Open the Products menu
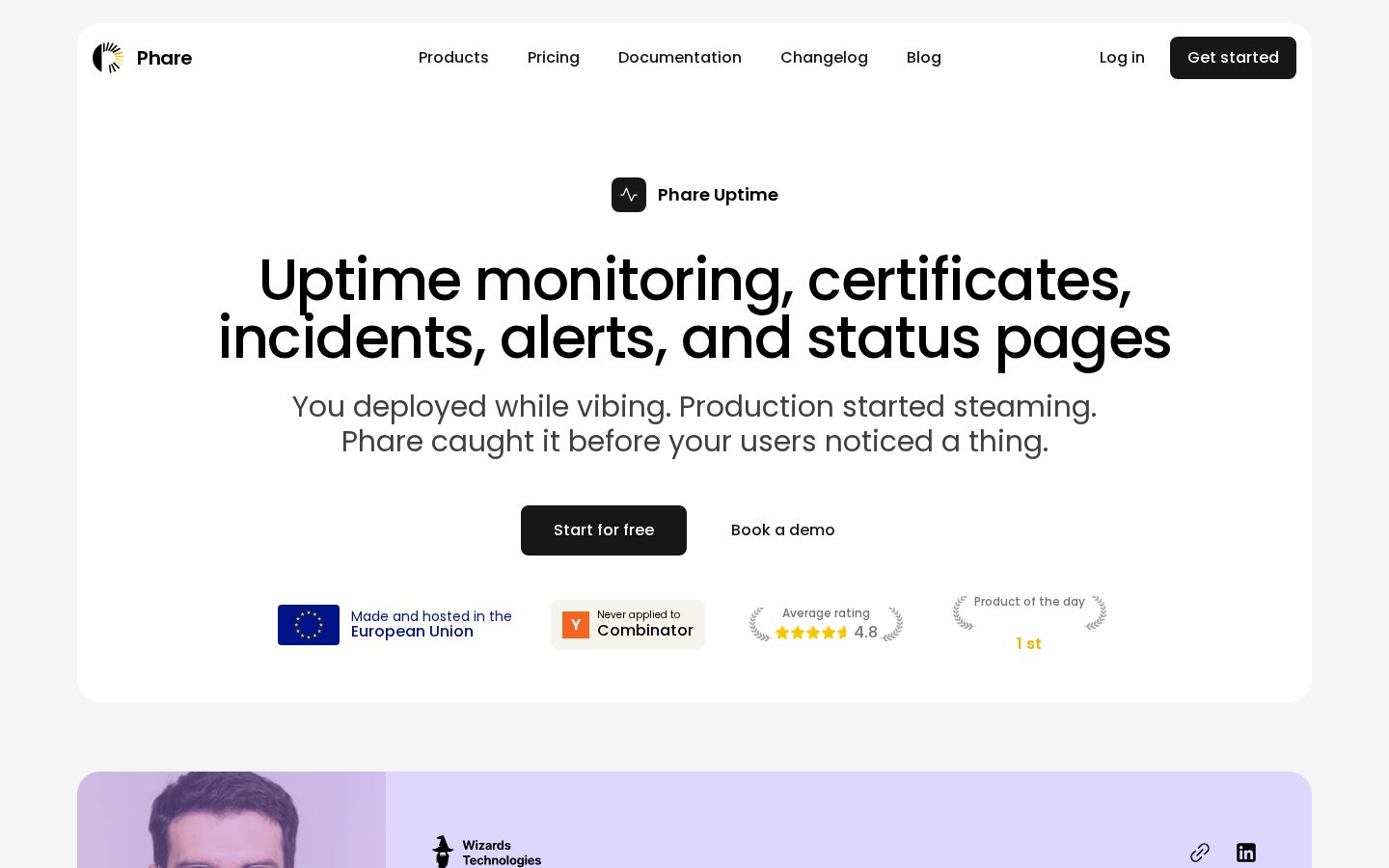 pos(453,58)
